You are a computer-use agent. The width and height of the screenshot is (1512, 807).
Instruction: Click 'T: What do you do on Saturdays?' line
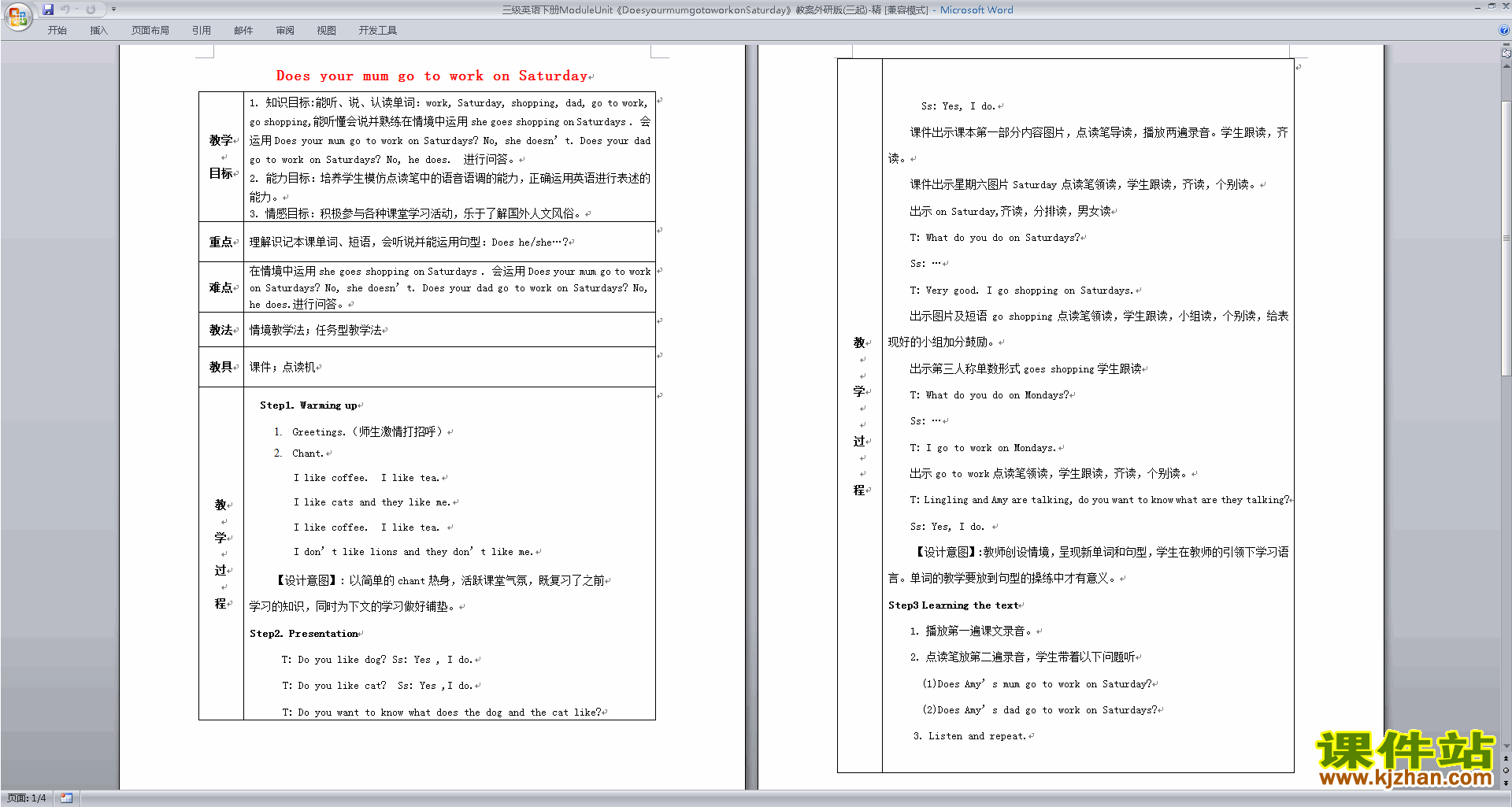tap(995, 238)
